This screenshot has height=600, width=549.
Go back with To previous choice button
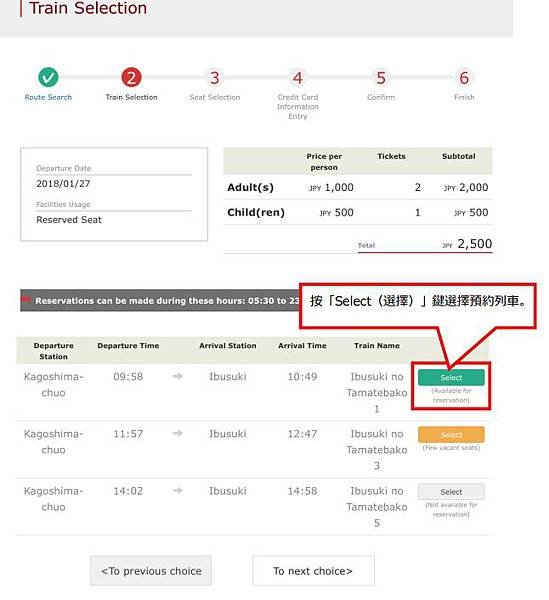coord(151,571)
